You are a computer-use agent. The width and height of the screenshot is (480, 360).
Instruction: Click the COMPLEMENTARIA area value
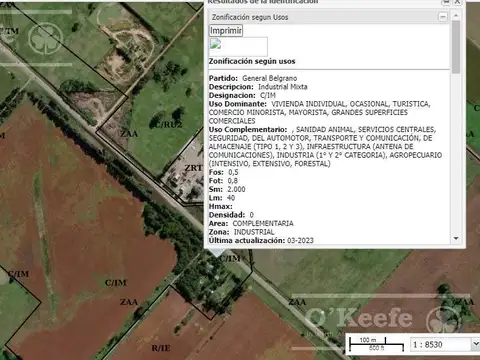pyautogui.click(x=263, y=223)
